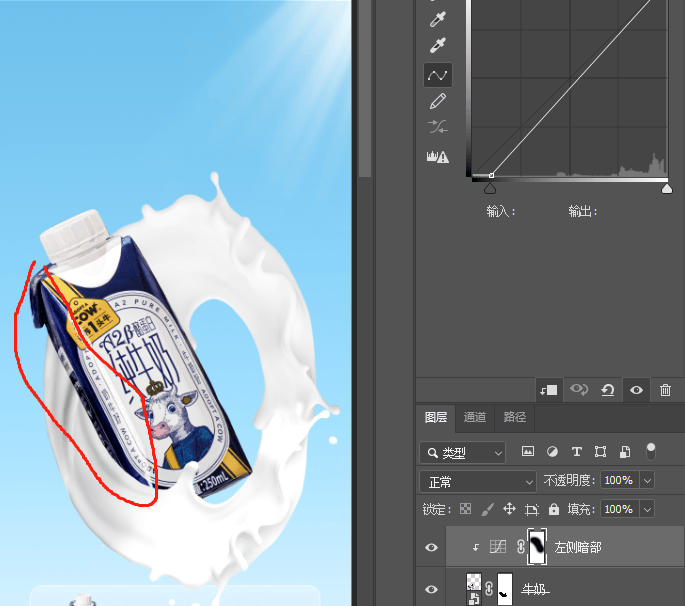Lock transparent pixels of the layer
The image size is (685, 606).
[466, 509]
